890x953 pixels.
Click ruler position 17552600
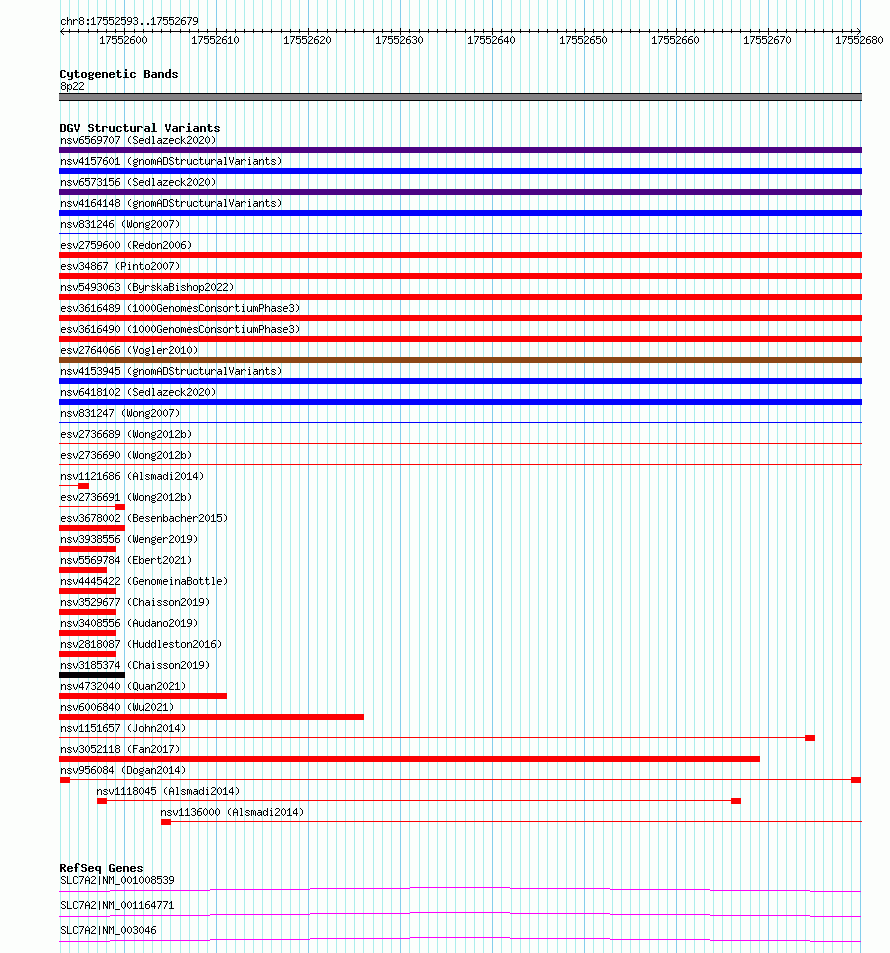123,40
